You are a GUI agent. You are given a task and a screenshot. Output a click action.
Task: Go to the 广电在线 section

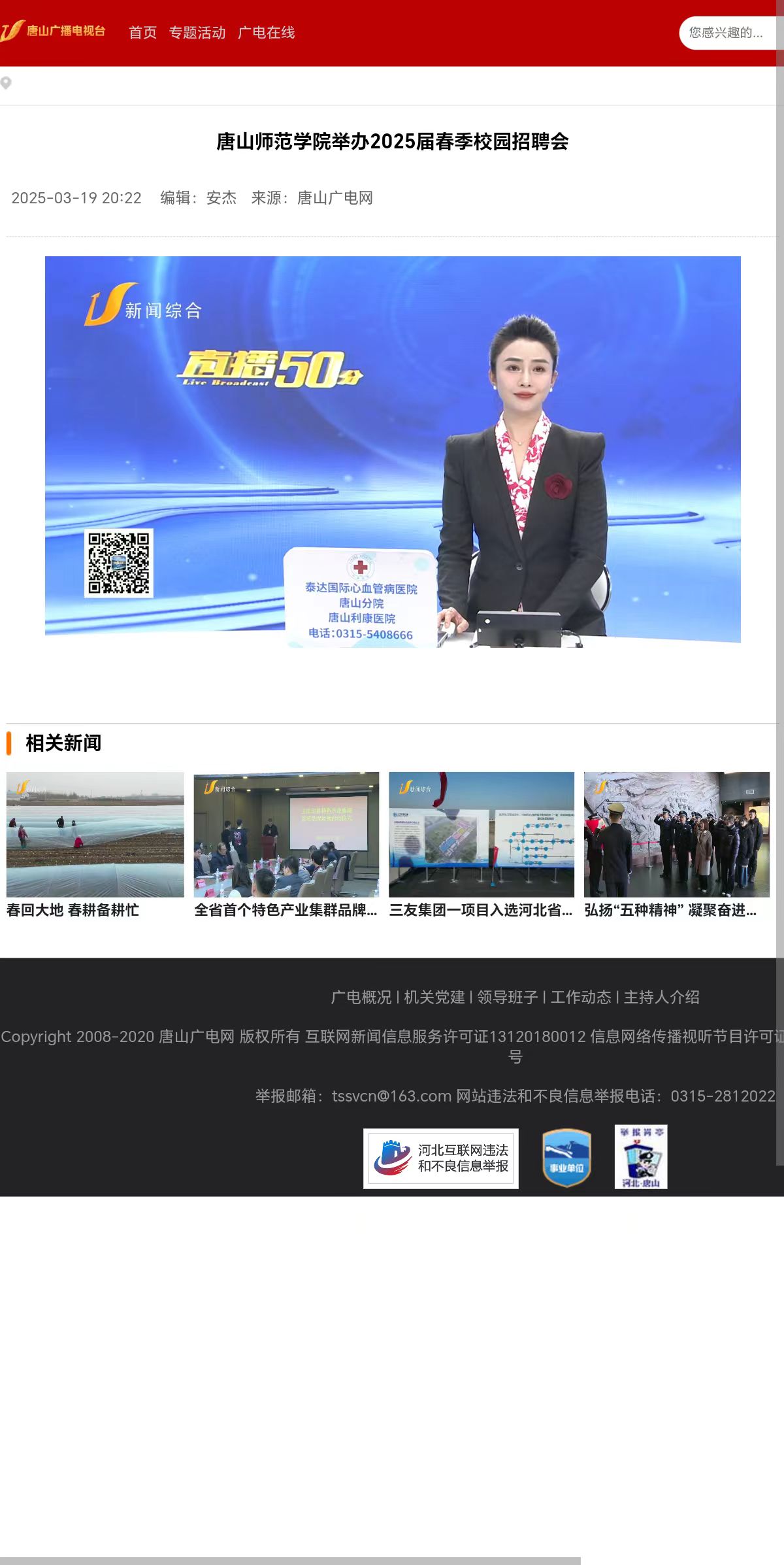[x=266, y=33]
